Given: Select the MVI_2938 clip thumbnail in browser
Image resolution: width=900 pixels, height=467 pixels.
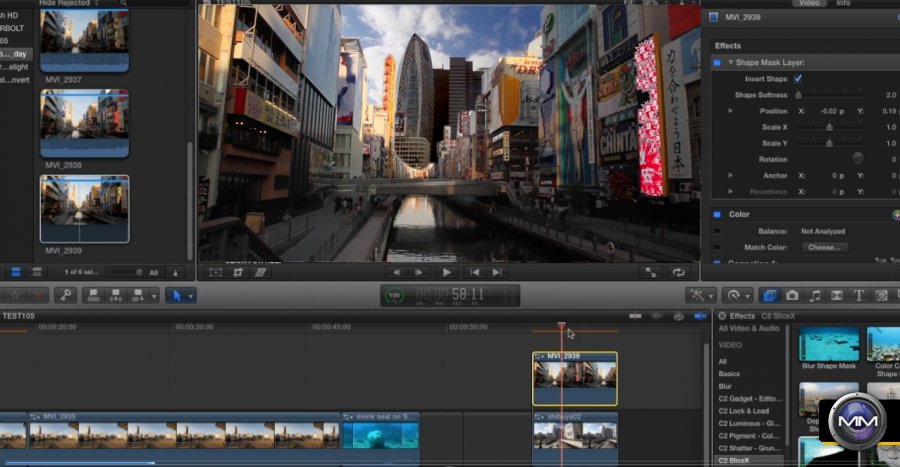Looking at the screenshot, I should click(x=84, y=124).
